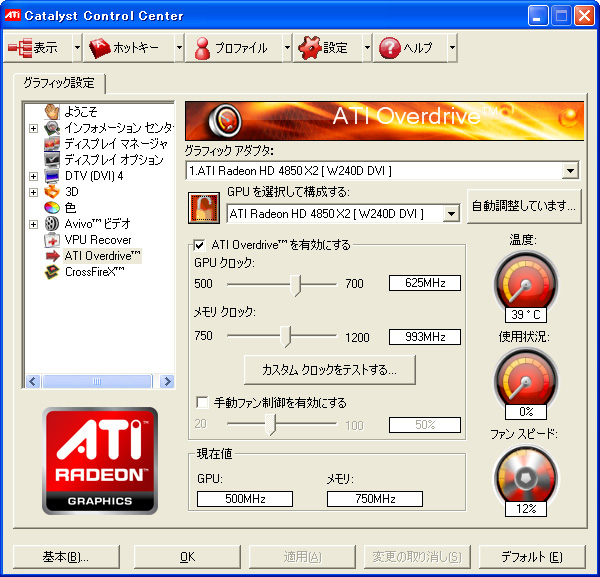Select ATI Overdrive tree entry
Image resolution: width=600 pixels, height=577 pixels.
point(103,256)
